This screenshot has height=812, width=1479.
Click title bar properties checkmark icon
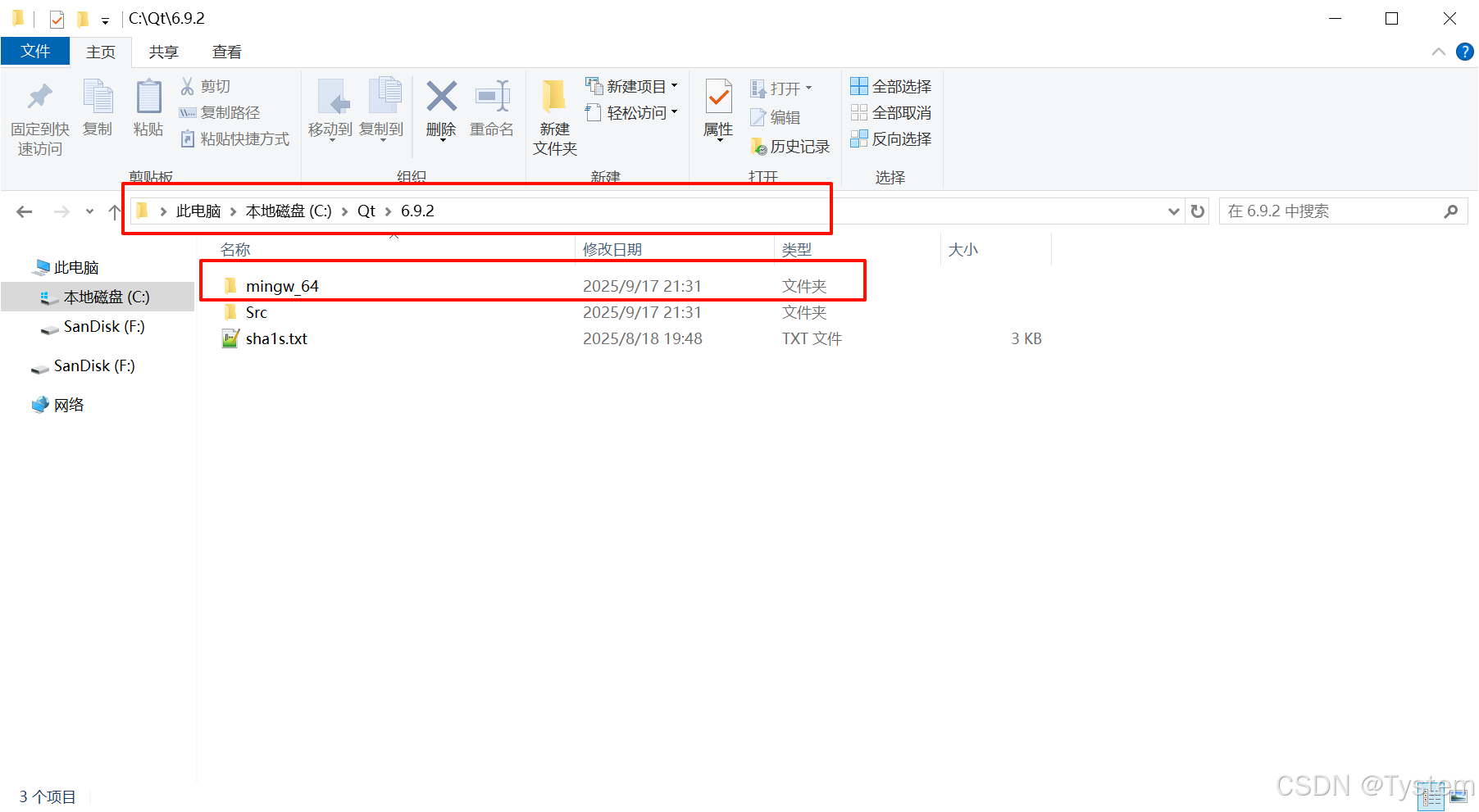tap(57, 19)
